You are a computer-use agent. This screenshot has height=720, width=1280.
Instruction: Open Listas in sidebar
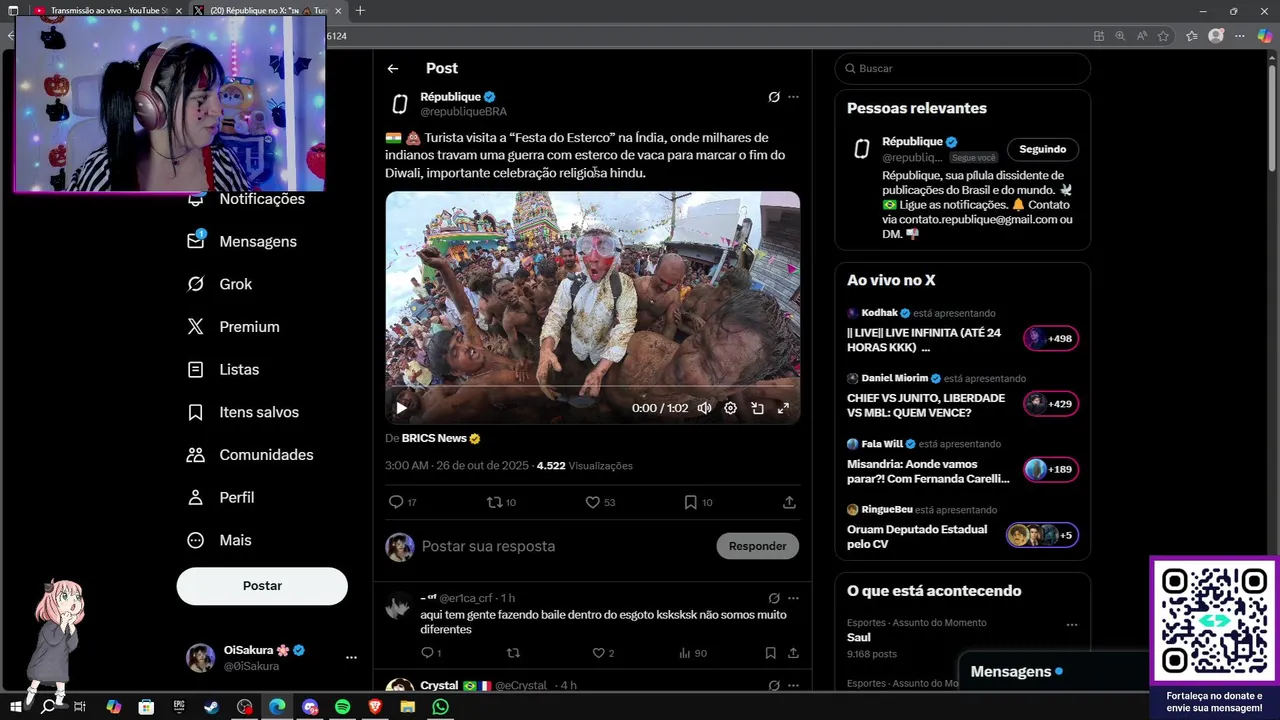(224, 369)
